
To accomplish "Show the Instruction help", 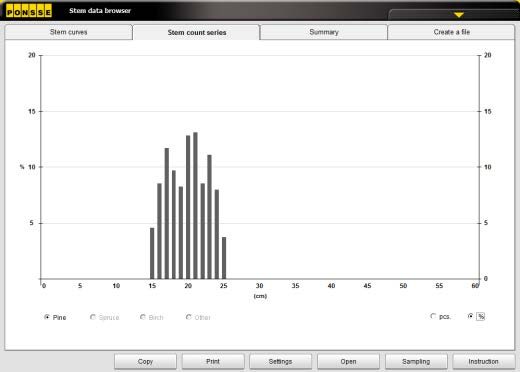I will pos(483,362).
